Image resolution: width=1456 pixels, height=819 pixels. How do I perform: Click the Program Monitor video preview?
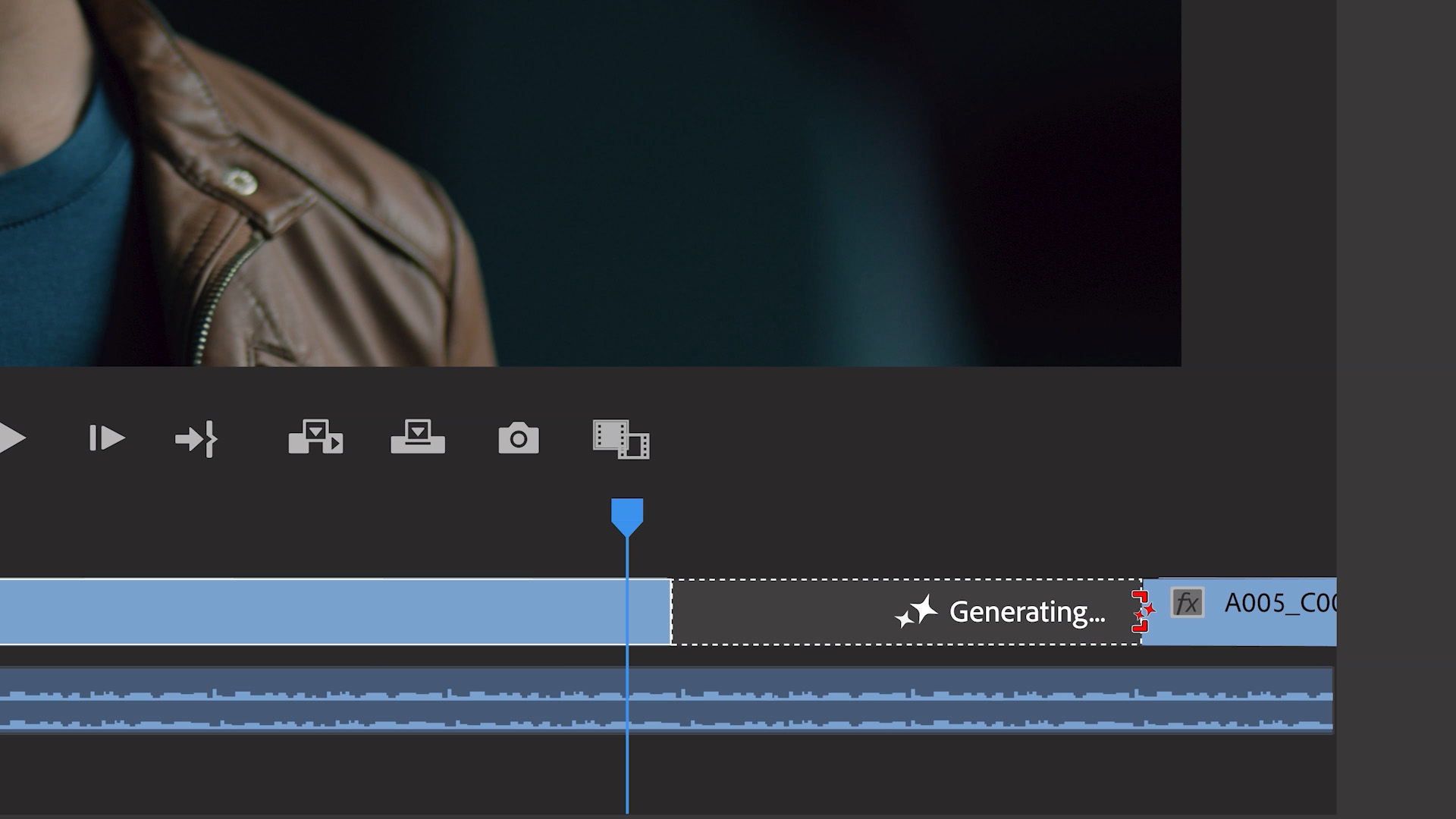pyautogui.click(x=591, y=182)
